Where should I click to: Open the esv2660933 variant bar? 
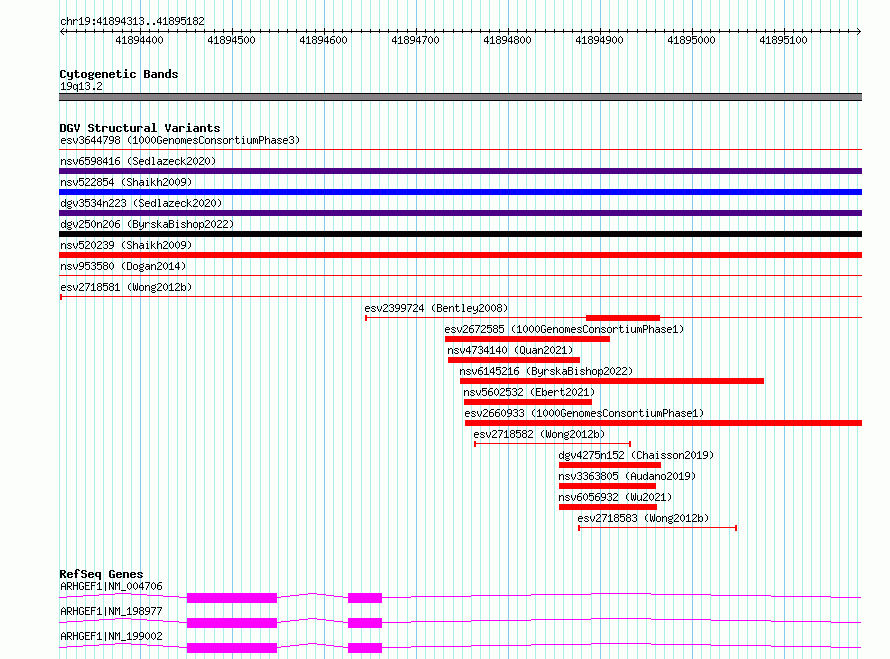(664, 423)
